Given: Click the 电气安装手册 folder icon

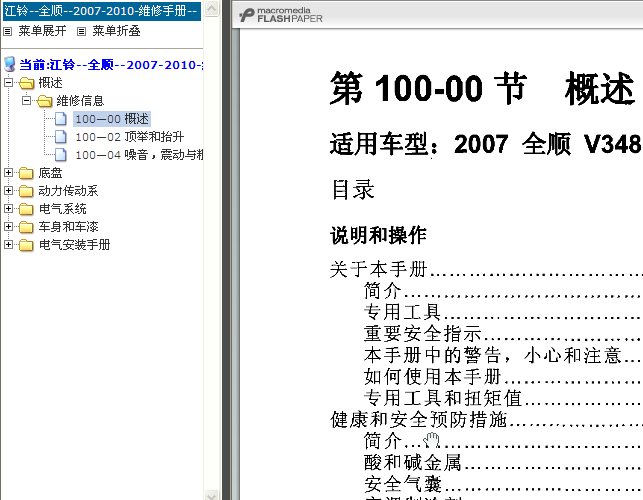Looking at the screenshot, I should click(x=26, y=245).
